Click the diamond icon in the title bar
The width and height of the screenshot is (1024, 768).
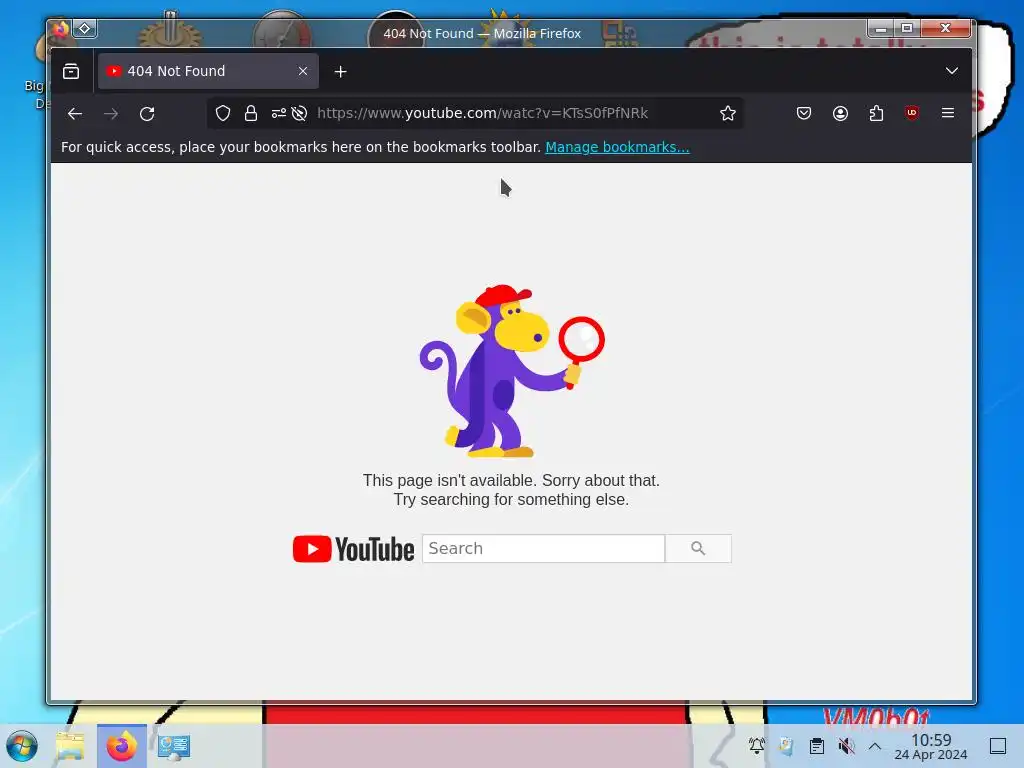pyautogui.click(x=85, y=29)
